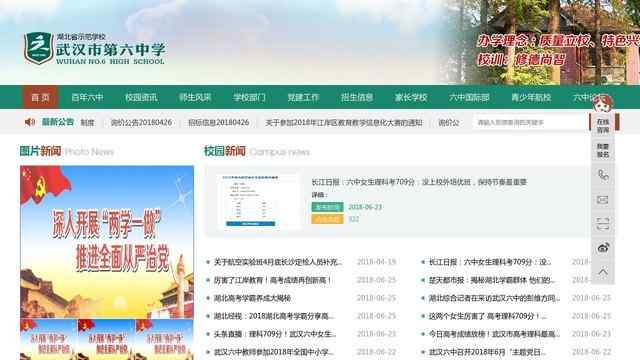Open 在线咨询 online consultation in sidebar

point(603,126)
